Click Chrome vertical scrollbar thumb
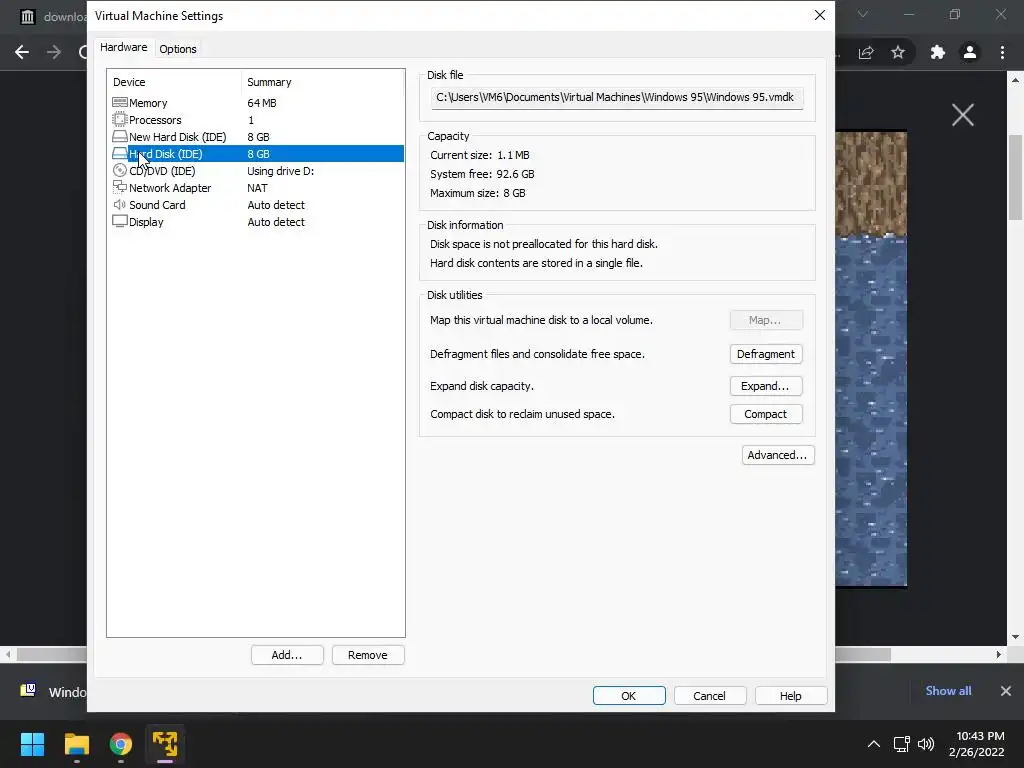The width and height of the screenshot is (1024, 768). click(x=1016, y=178)
